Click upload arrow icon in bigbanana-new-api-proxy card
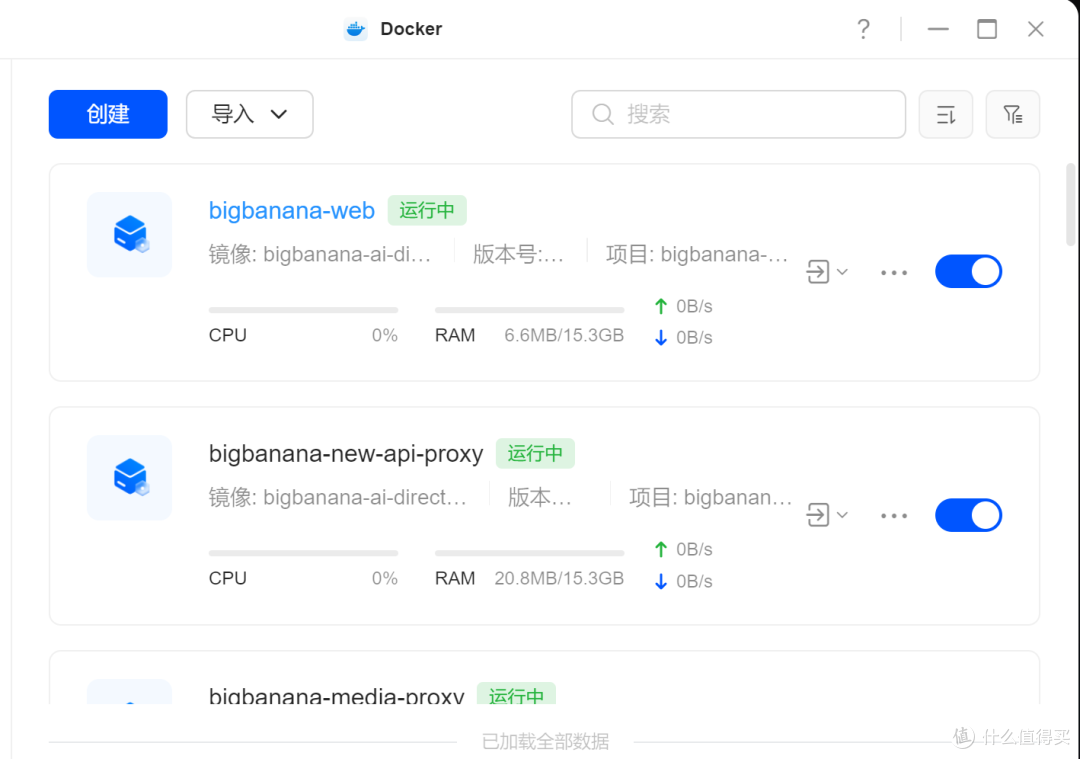 coord(661,549)
